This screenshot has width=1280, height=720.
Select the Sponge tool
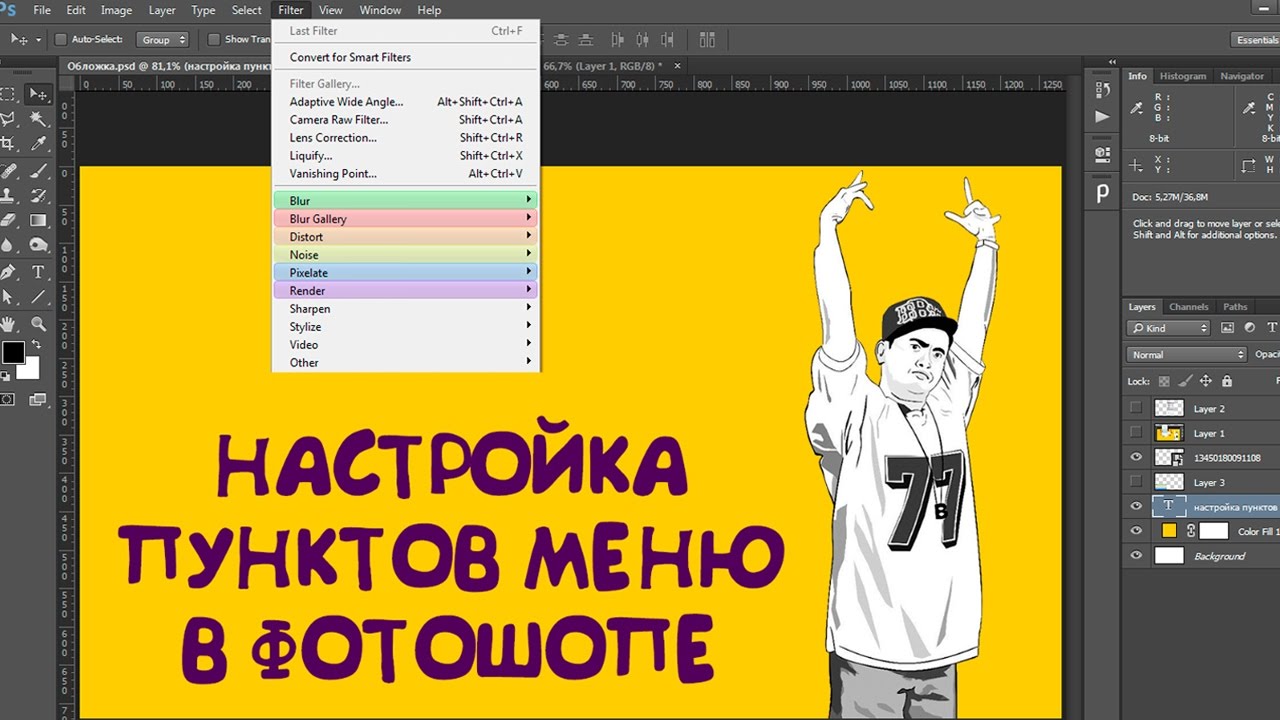pos(38,245)
